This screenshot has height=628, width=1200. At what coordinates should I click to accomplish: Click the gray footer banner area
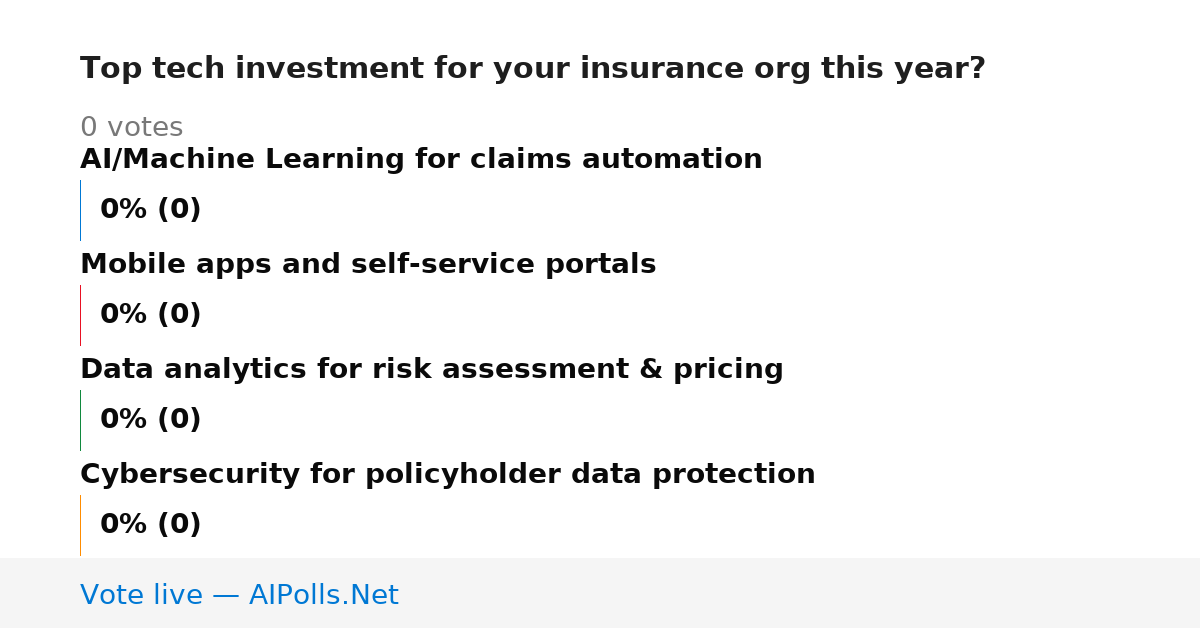coord(600,593)
